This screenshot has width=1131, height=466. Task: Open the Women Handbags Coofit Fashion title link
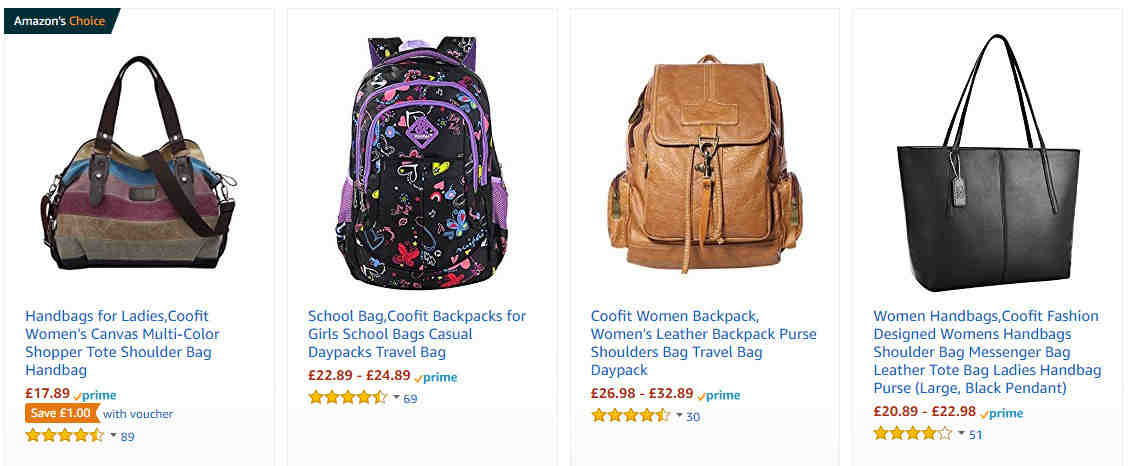[987, 352]
